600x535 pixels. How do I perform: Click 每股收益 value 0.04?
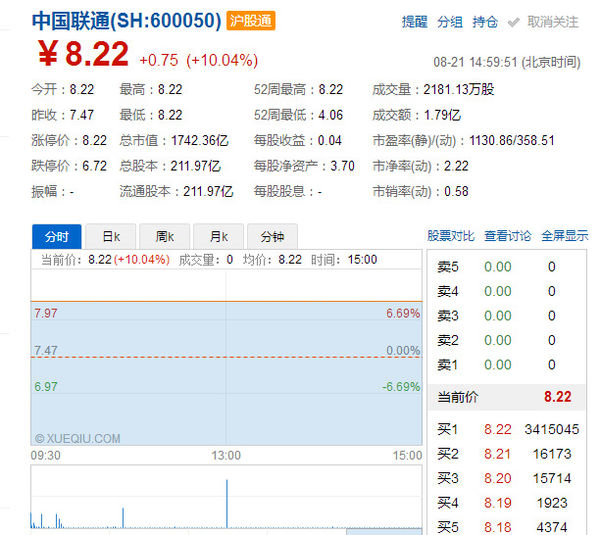(x=329, y=140)
